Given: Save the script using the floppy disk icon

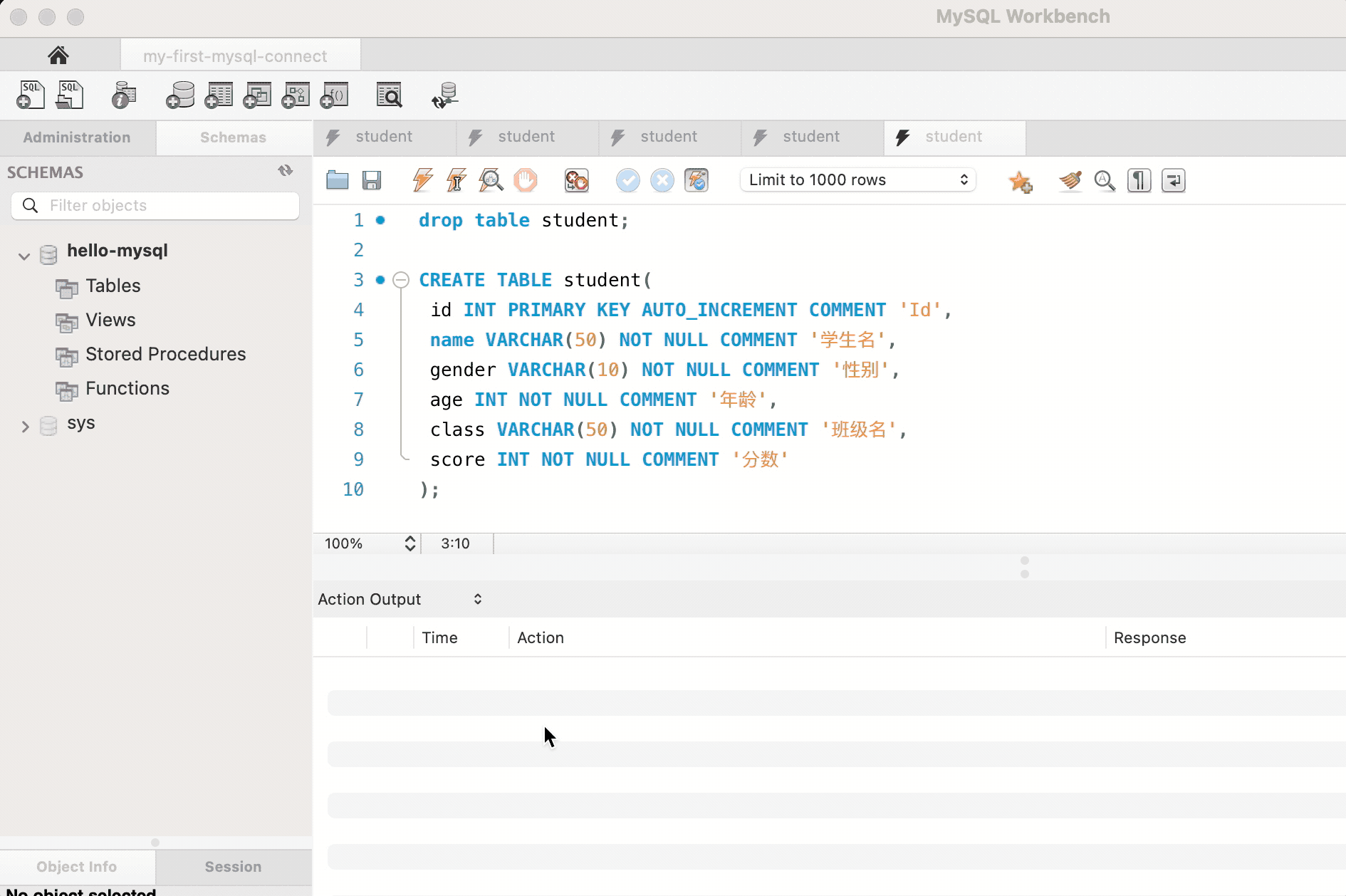Looking at the screenshot, I should click(372, 180).
